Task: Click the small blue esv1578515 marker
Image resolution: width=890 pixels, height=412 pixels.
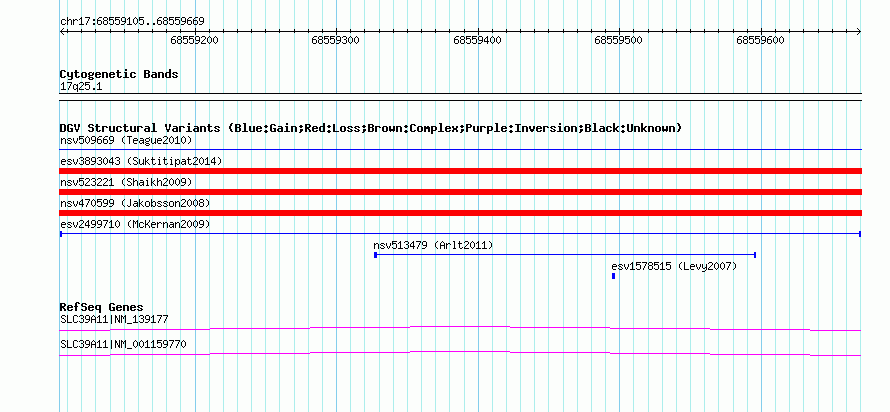Action: 614,276
